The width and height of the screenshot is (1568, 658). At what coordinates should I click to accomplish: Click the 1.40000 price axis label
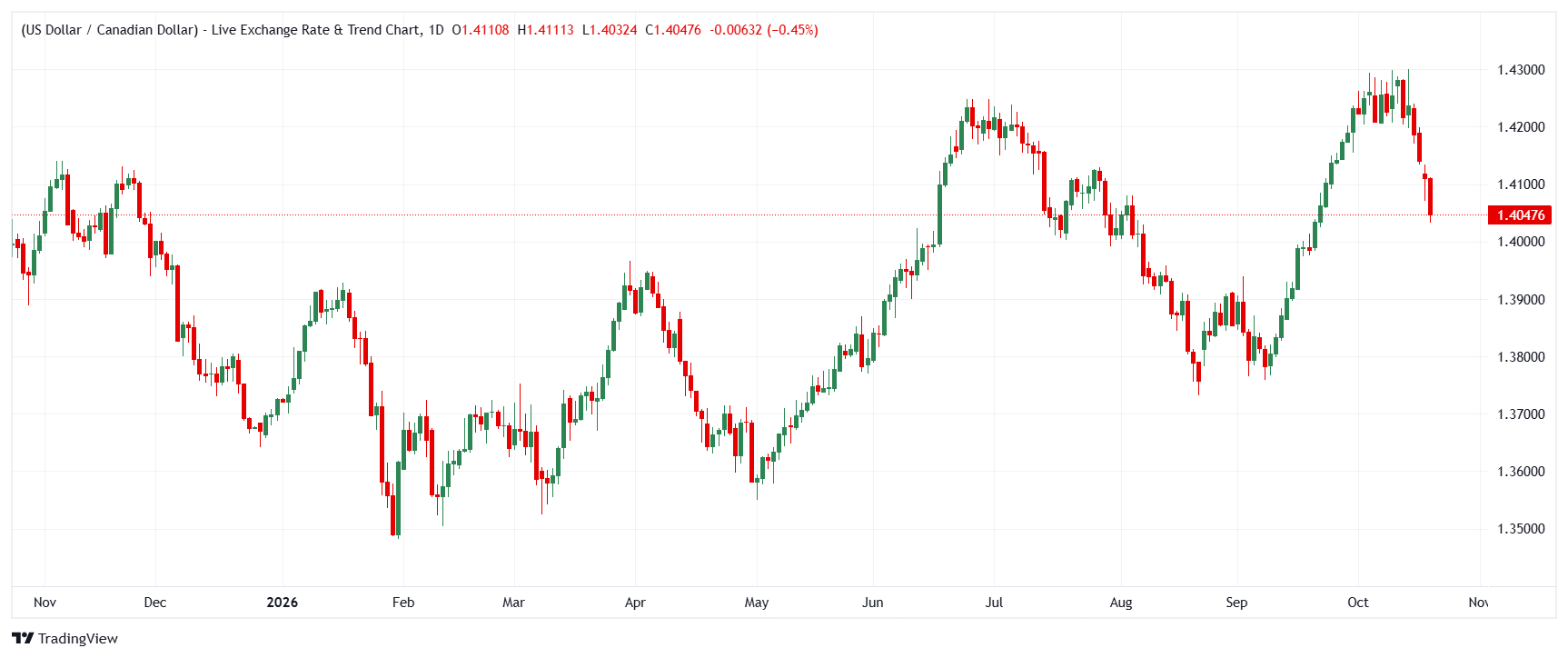(x=1521, y=242)
